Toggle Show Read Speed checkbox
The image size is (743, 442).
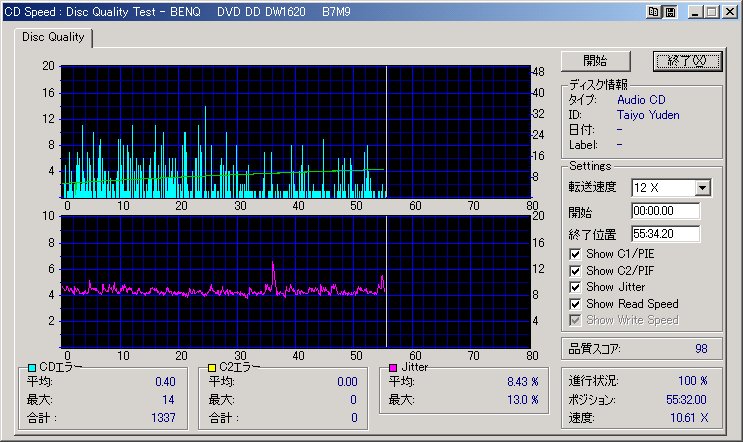[575, 303]
